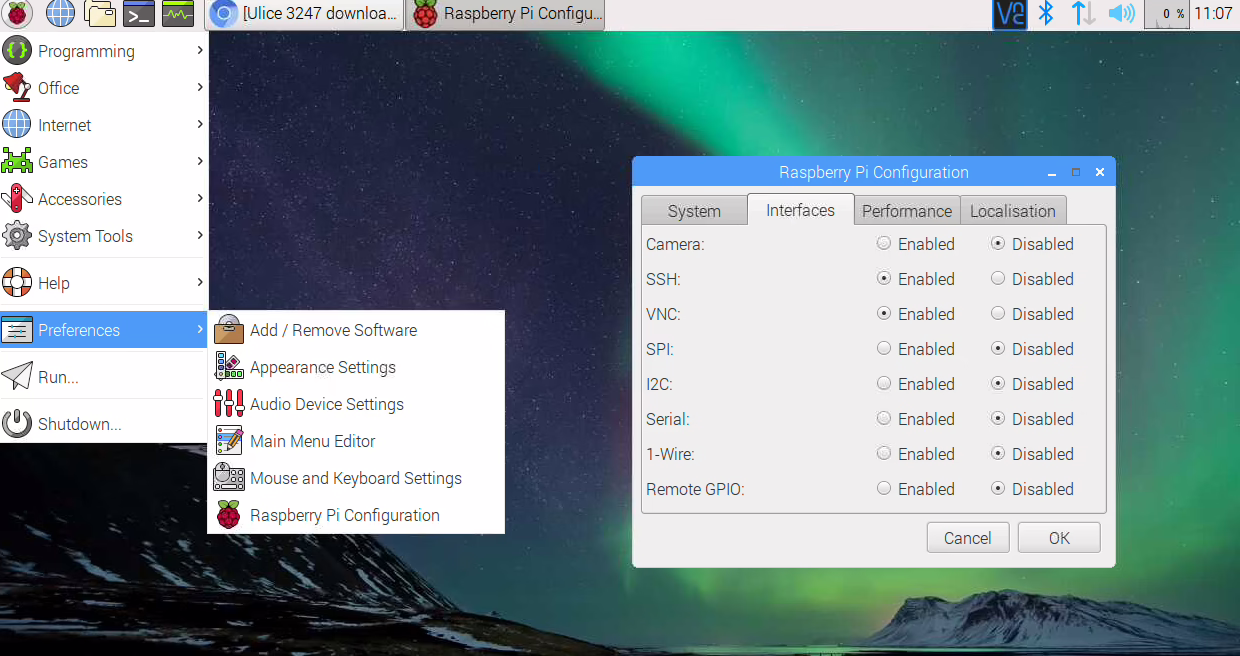Click the Raspberry Pi main menu icon
Screen dimensions: 1240x656
pos(18,14)
